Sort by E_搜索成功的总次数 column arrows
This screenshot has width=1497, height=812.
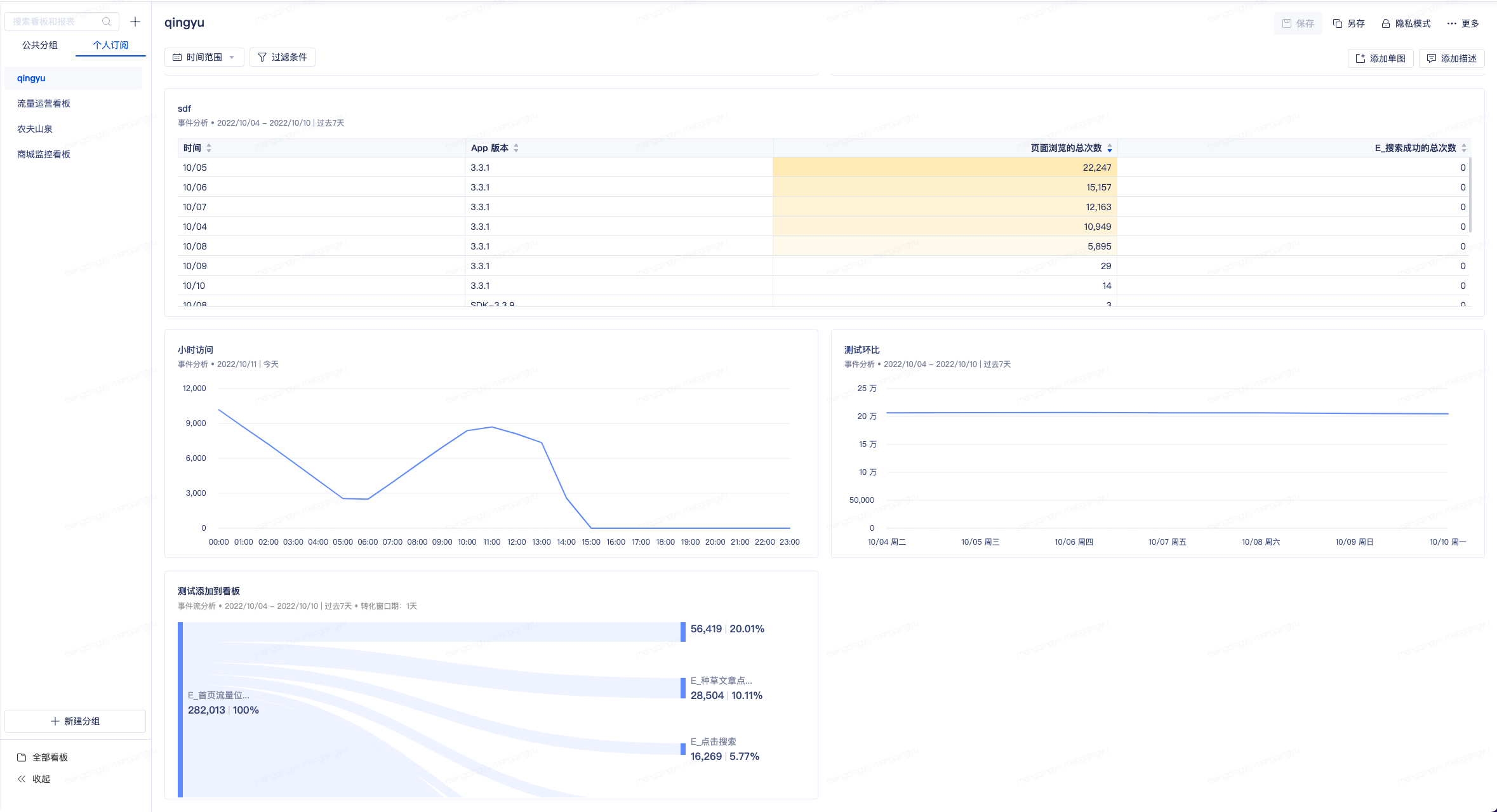click(x=1464, y=148)
